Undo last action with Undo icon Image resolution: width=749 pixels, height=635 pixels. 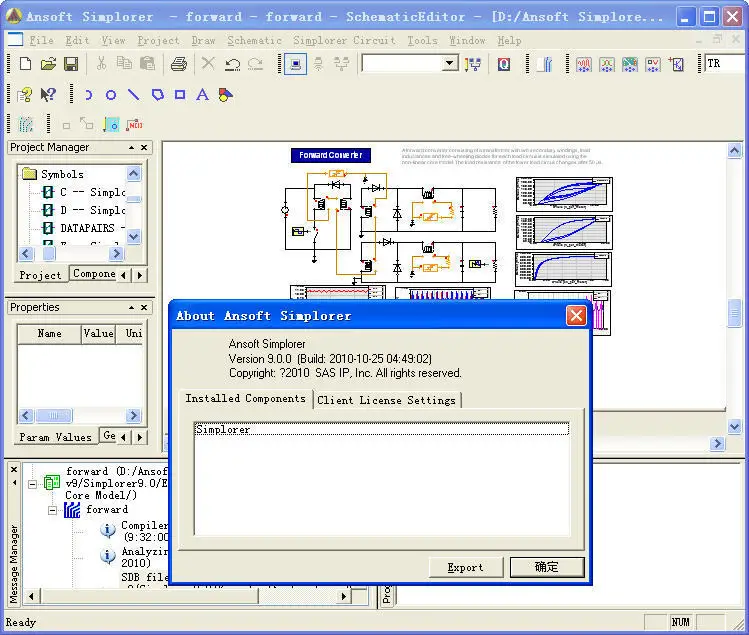coord(232,64)
